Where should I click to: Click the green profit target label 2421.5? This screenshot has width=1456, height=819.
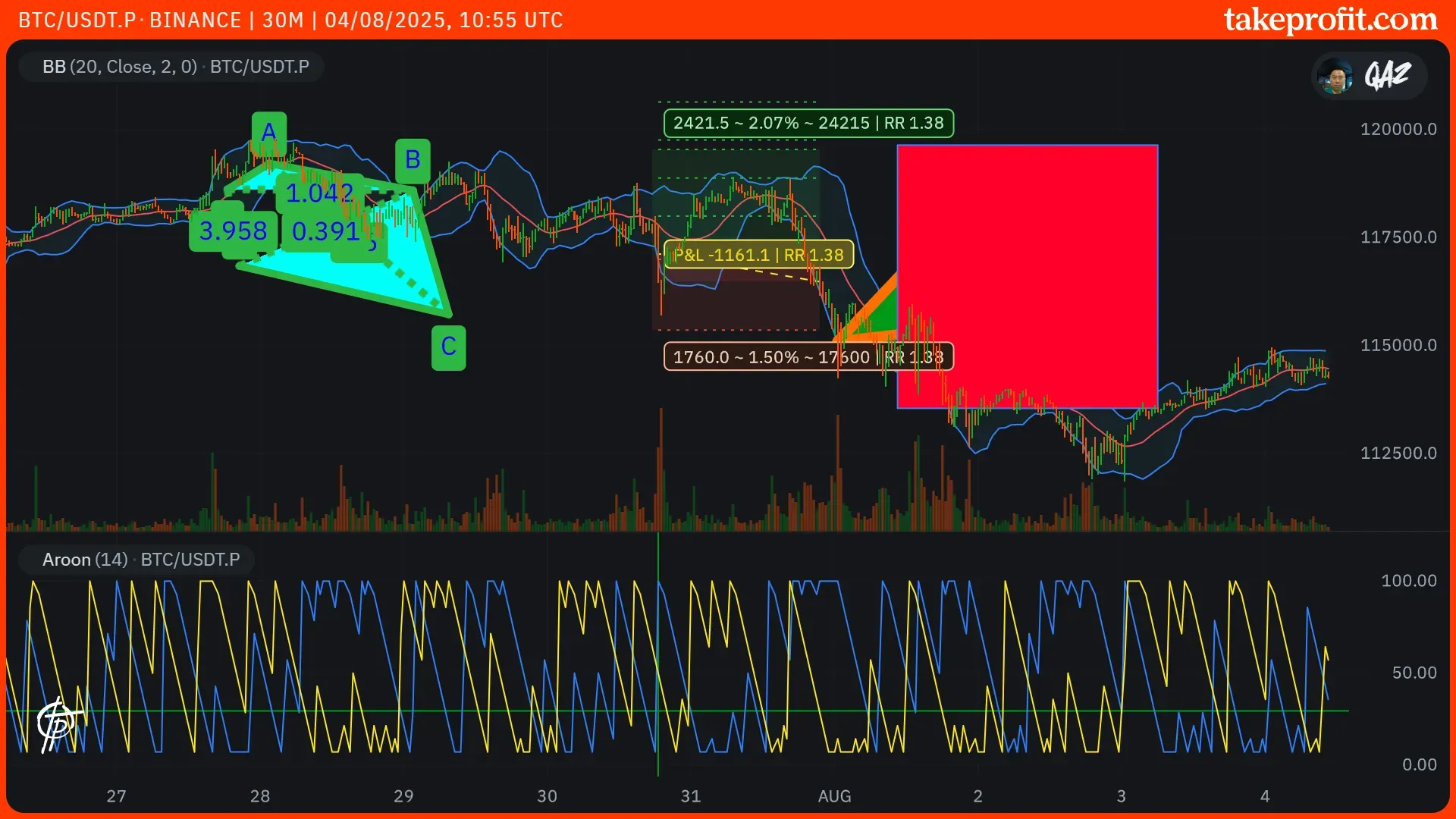pyautogui.click(x=808, y=124)
